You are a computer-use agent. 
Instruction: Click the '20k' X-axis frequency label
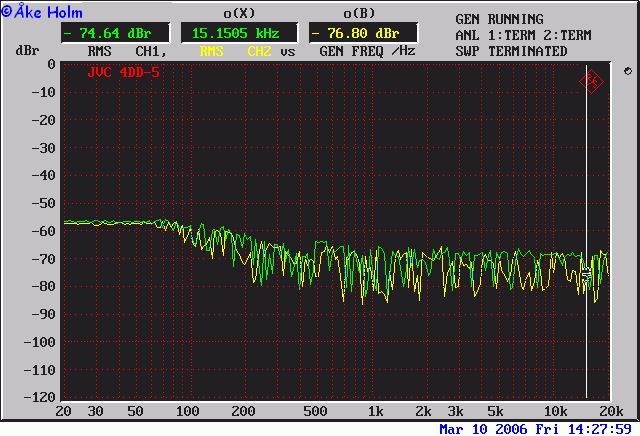pyautogui.click(x=611, y=411)
